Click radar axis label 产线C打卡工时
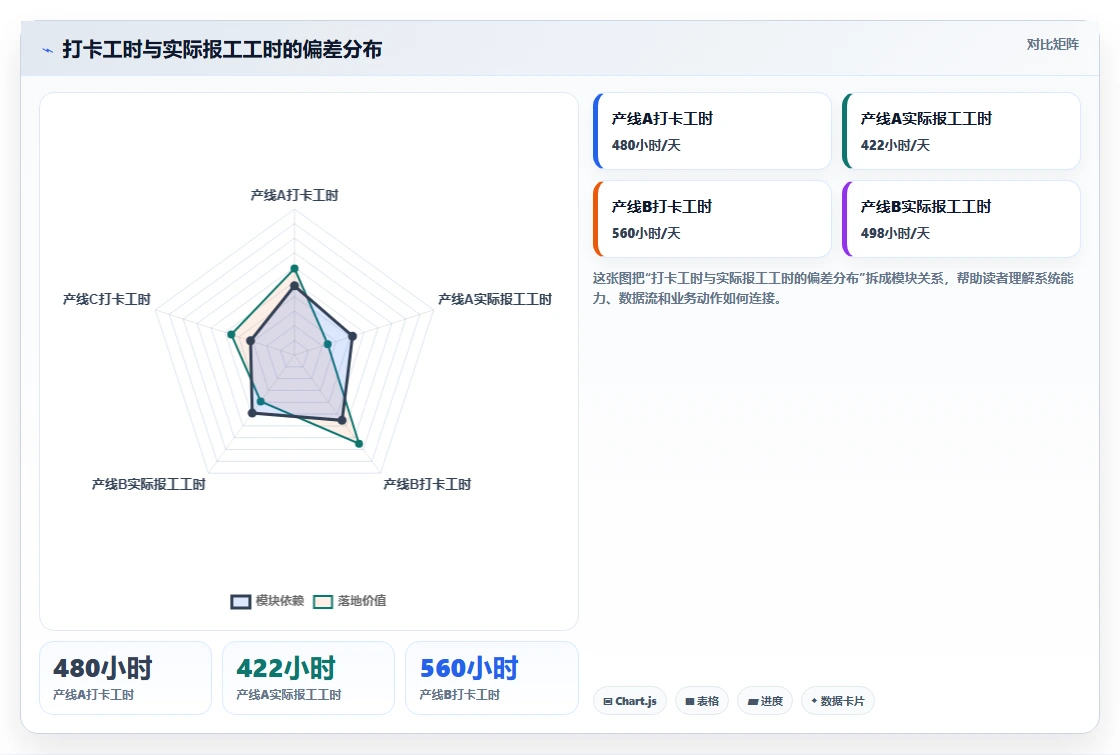 [x=106, y=299]
